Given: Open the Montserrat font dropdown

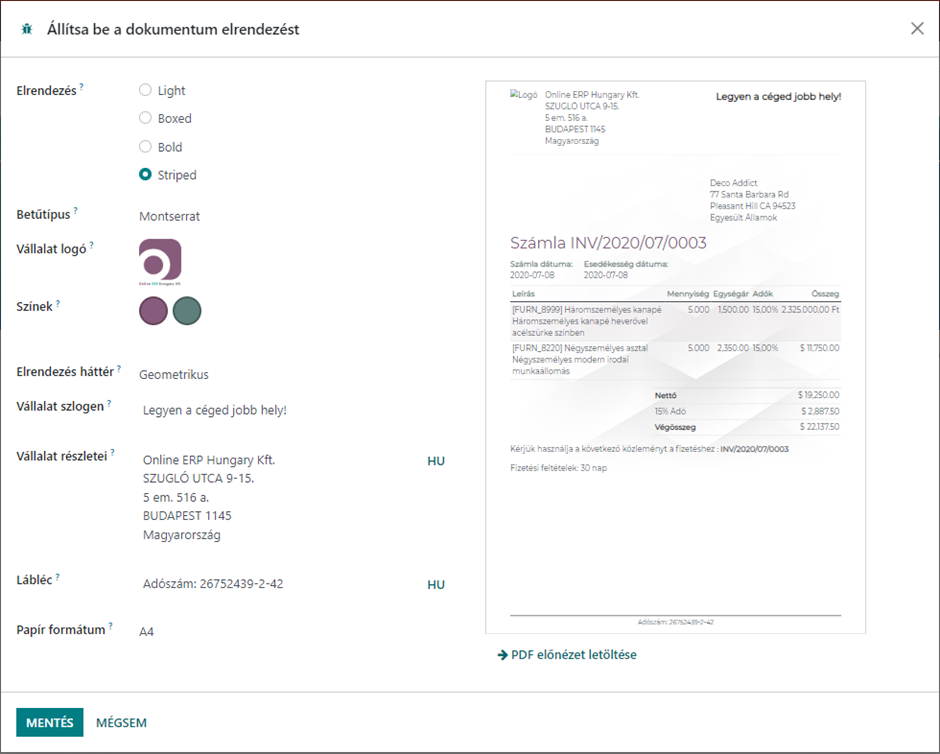Looking at the screenshot, I should coord(176,216).
